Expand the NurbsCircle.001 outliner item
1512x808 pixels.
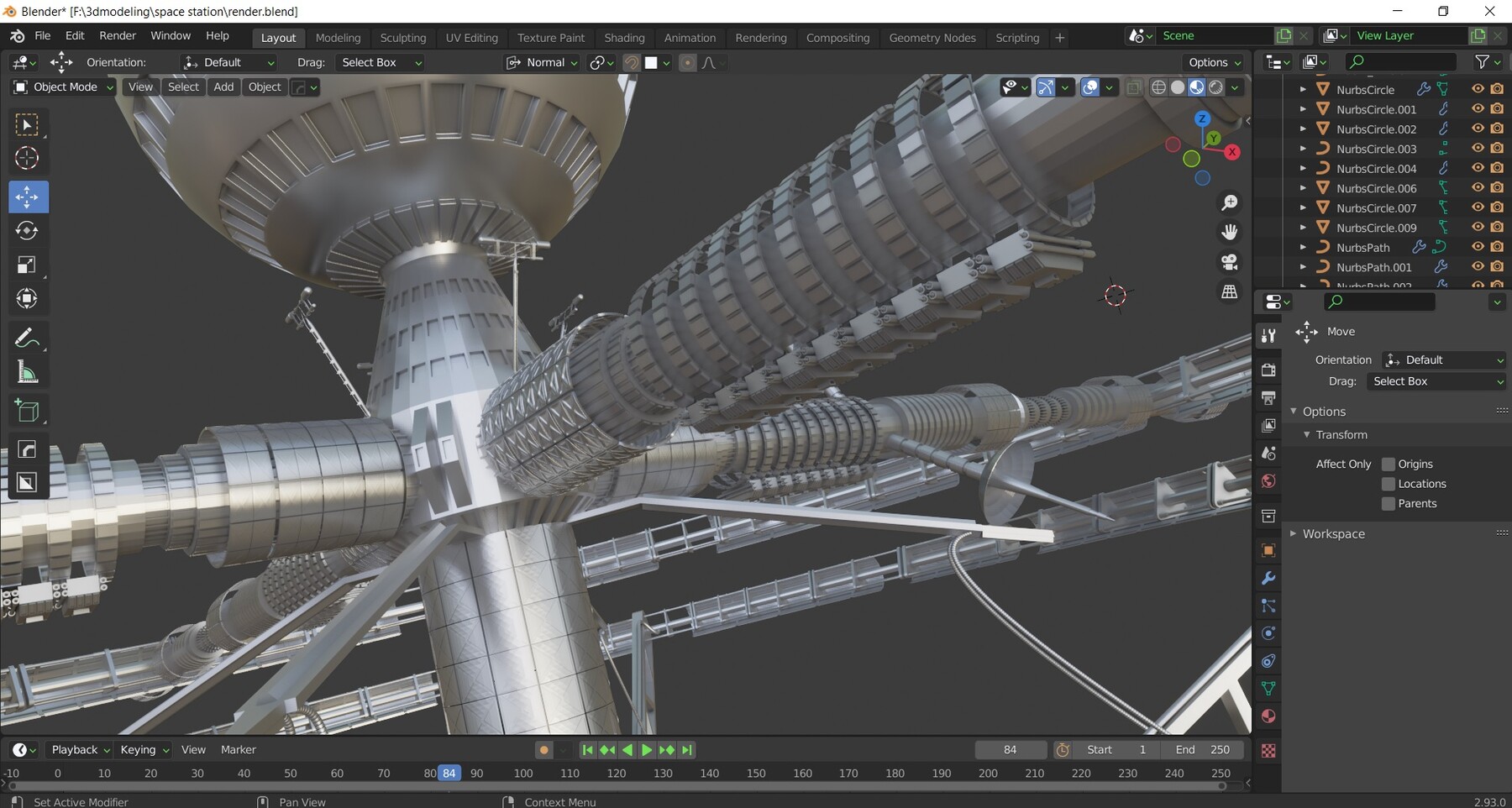coord(1303,109)
